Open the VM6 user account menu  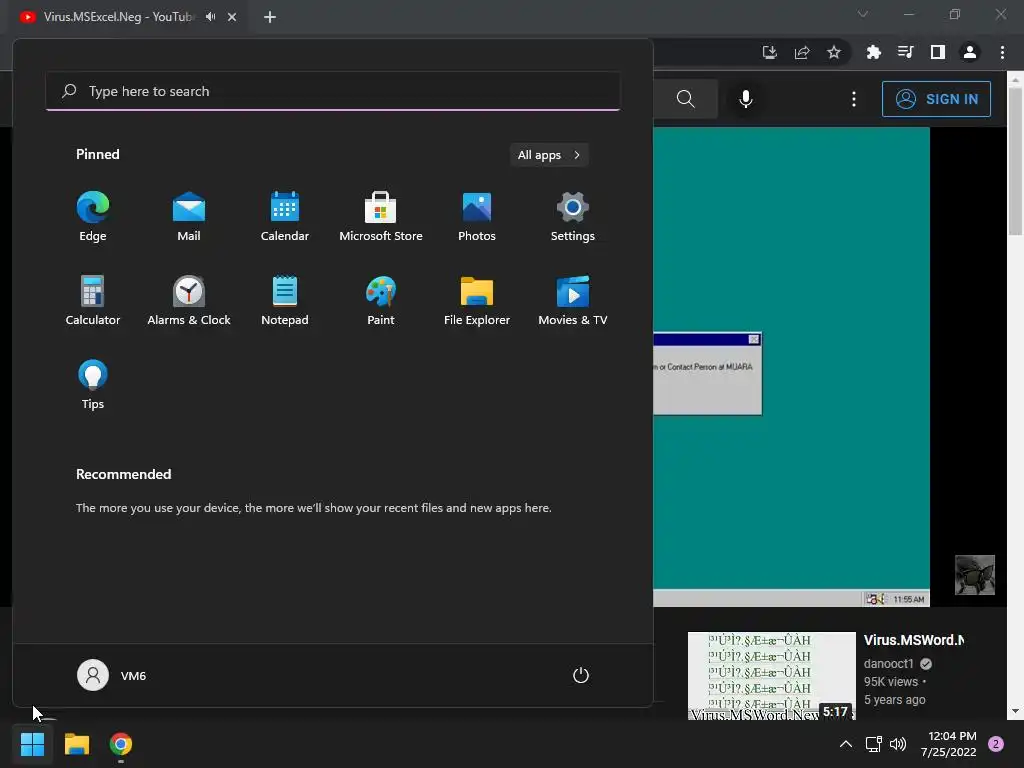pos(112,675)
